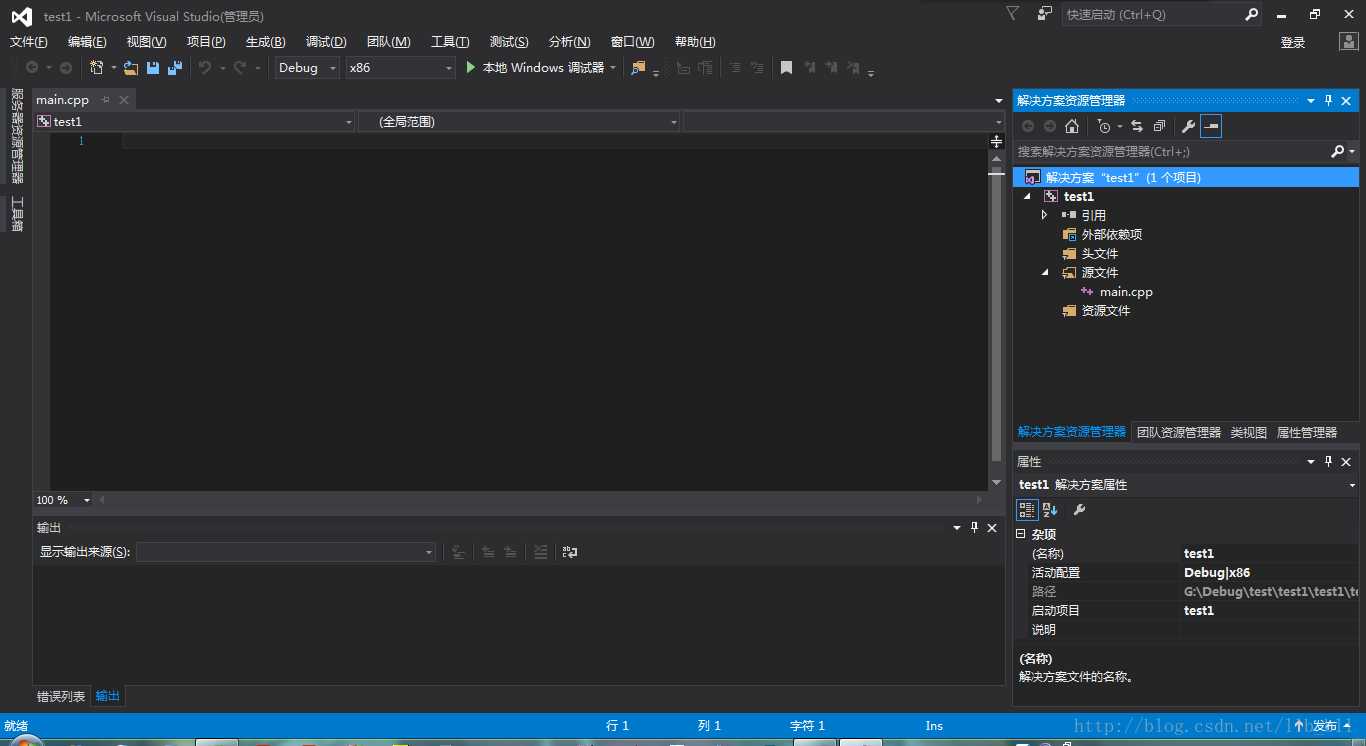
Task: Open the 服务器资源管理器 side tab
Action: pyautogui.click(x=17, y=136)
